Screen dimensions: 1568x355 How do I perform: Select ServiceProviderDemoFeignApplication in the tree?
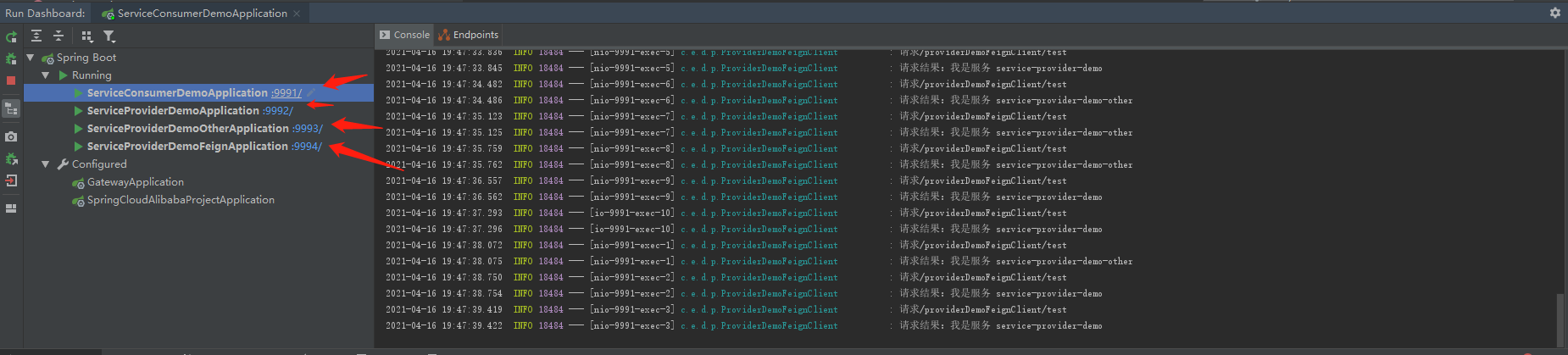coord(187,147)
